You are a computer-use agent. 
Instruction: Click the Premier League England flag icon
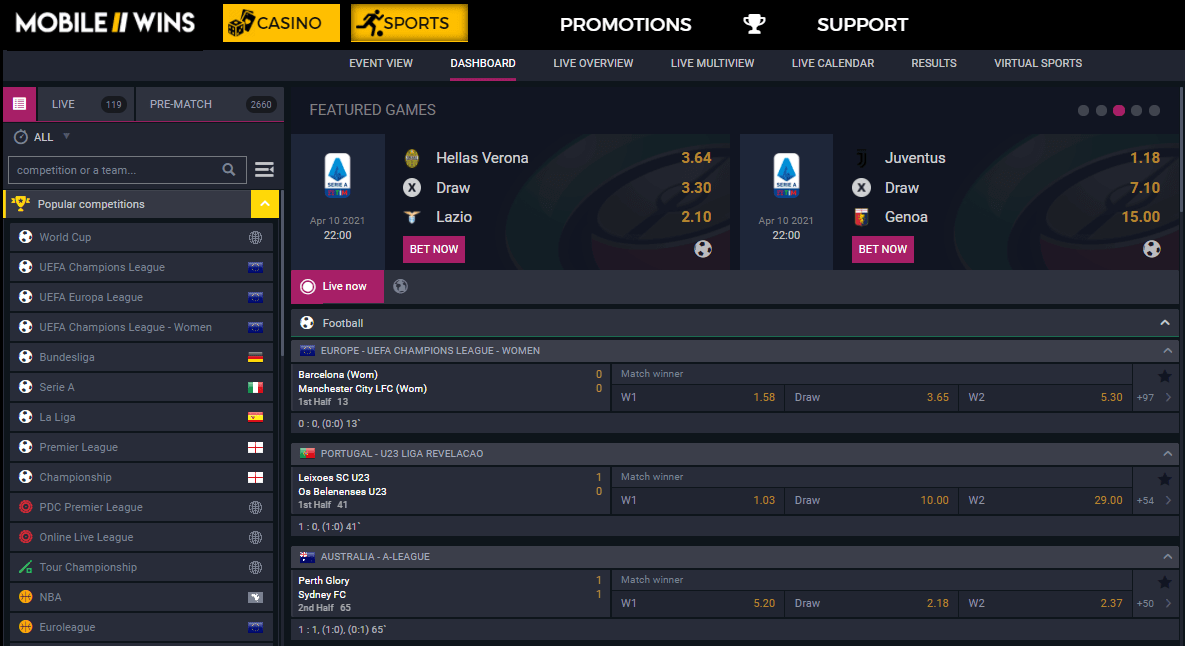[x=255, y=447]
